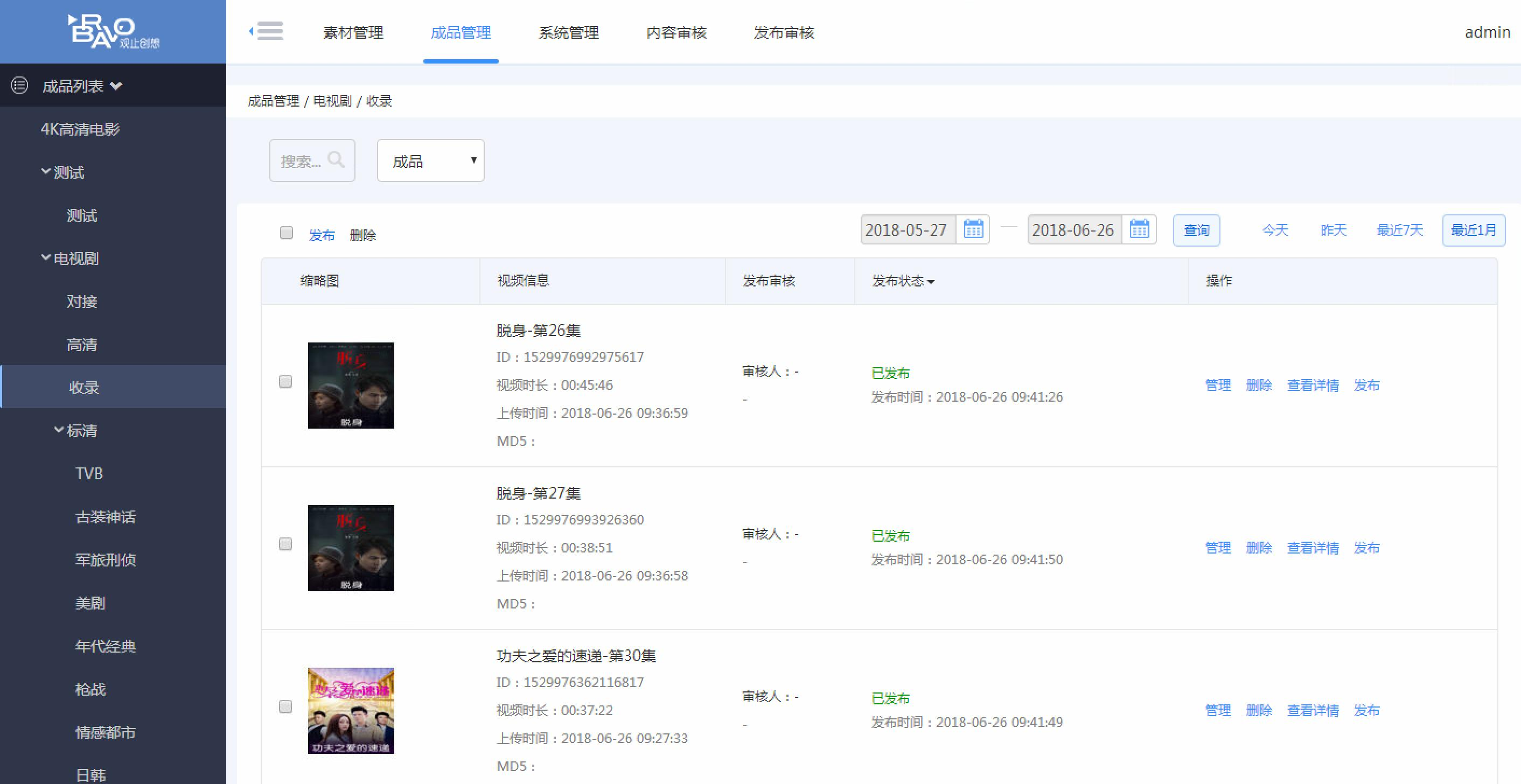Check the box for 脱身-第26集
This screenshot has height=784, width=1521.
pyautogui.click(x=285, y=381)
